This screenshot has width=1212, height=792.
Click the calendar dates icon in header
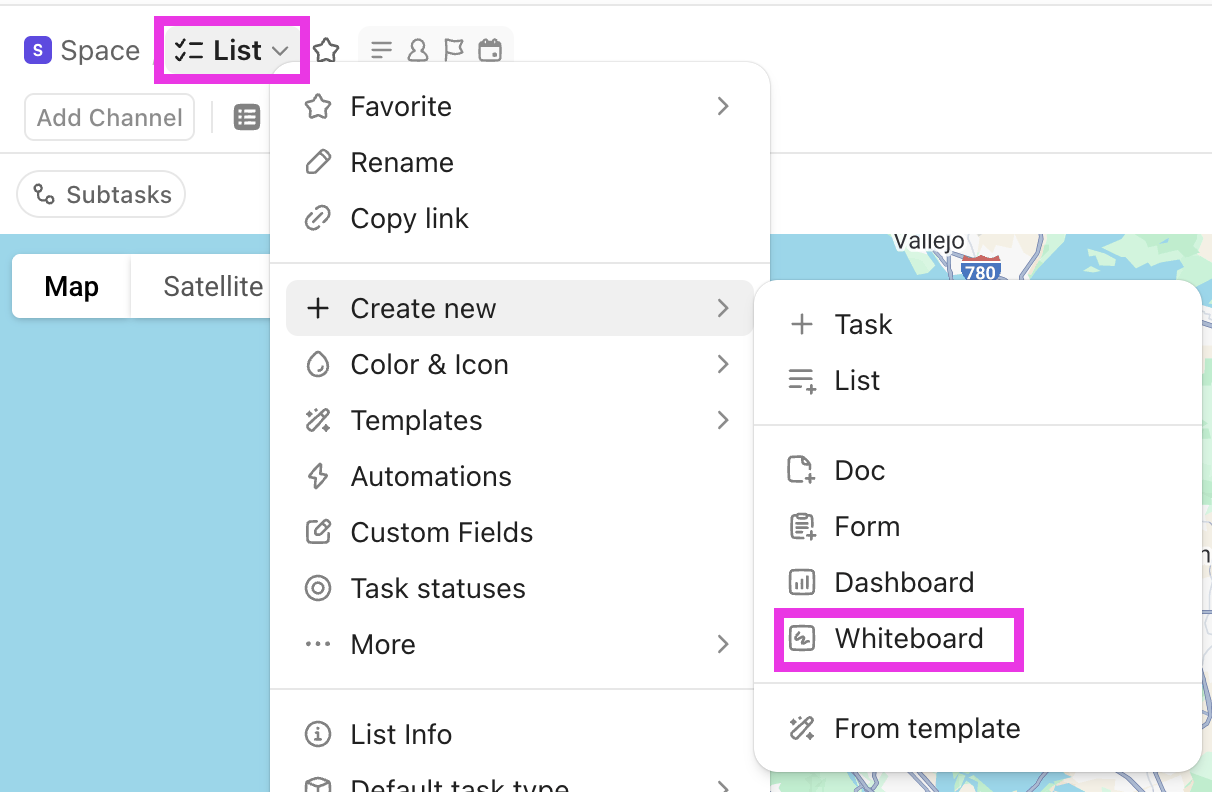click(x=490, y=50)
